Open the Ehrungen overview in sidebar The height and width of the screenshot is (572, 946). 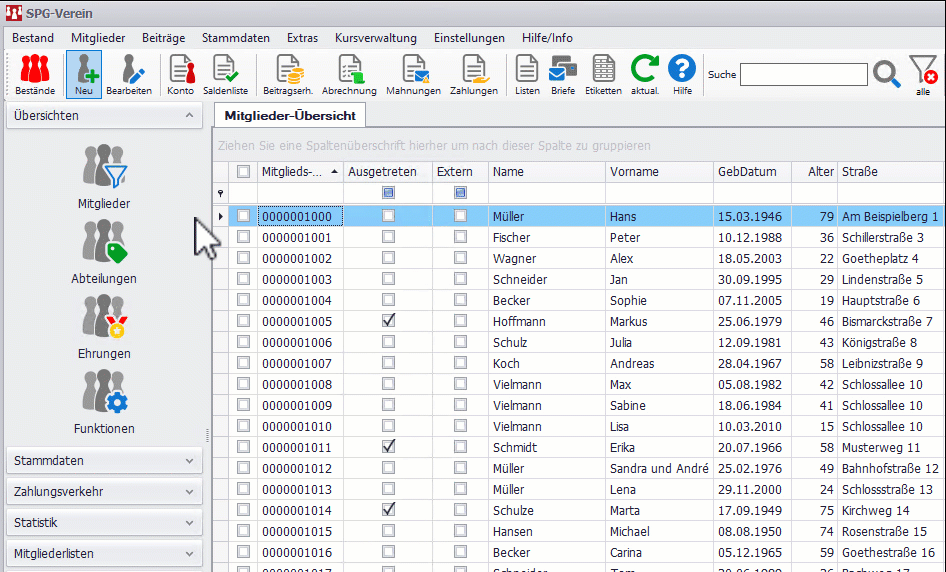pyautogui.click(x=104, y=327)
